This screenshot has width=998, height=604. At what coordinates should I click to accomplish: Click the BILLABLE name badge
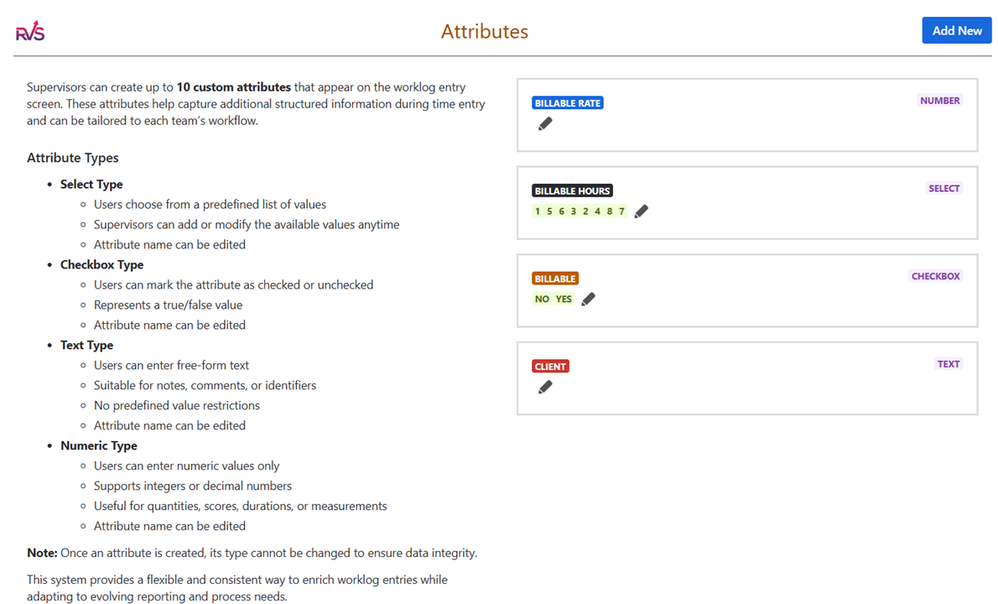tap(555, 278)
